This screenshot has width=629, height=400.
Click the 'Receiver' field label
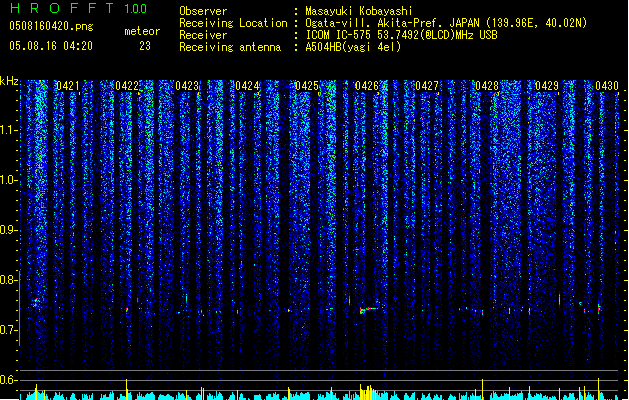[203, 35]
